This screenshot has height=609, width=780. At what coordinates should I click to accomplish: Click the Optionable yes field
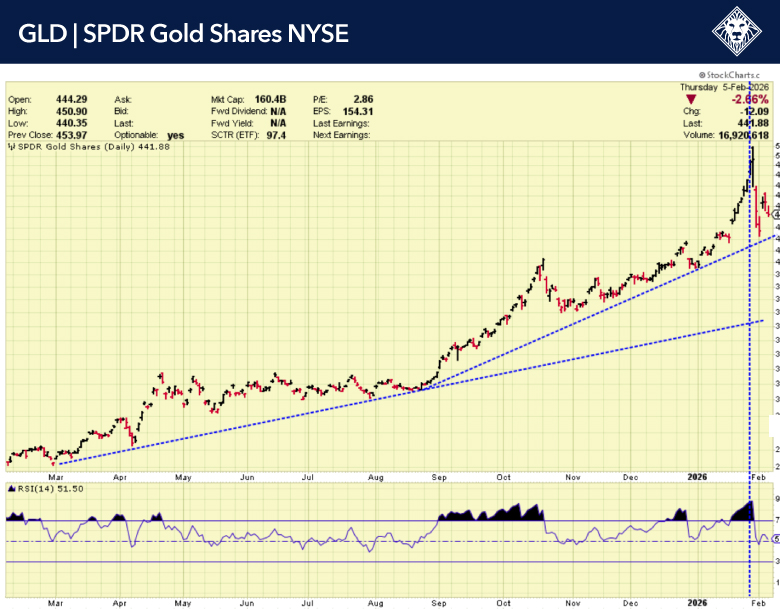point(176,134)
